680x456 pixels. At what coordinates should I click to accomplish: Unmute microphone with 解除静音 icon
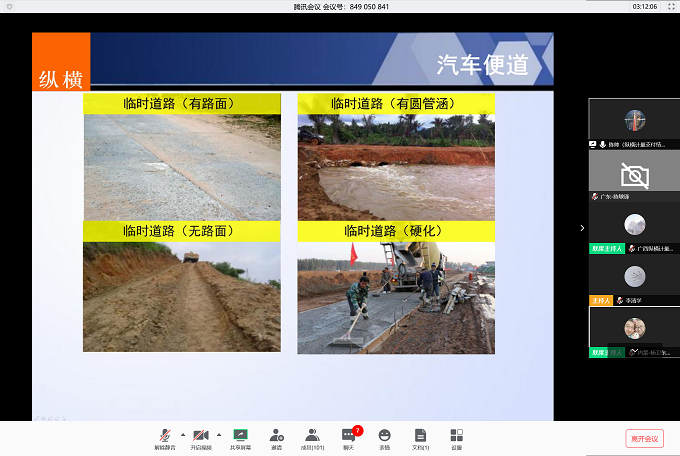(165, 435)
